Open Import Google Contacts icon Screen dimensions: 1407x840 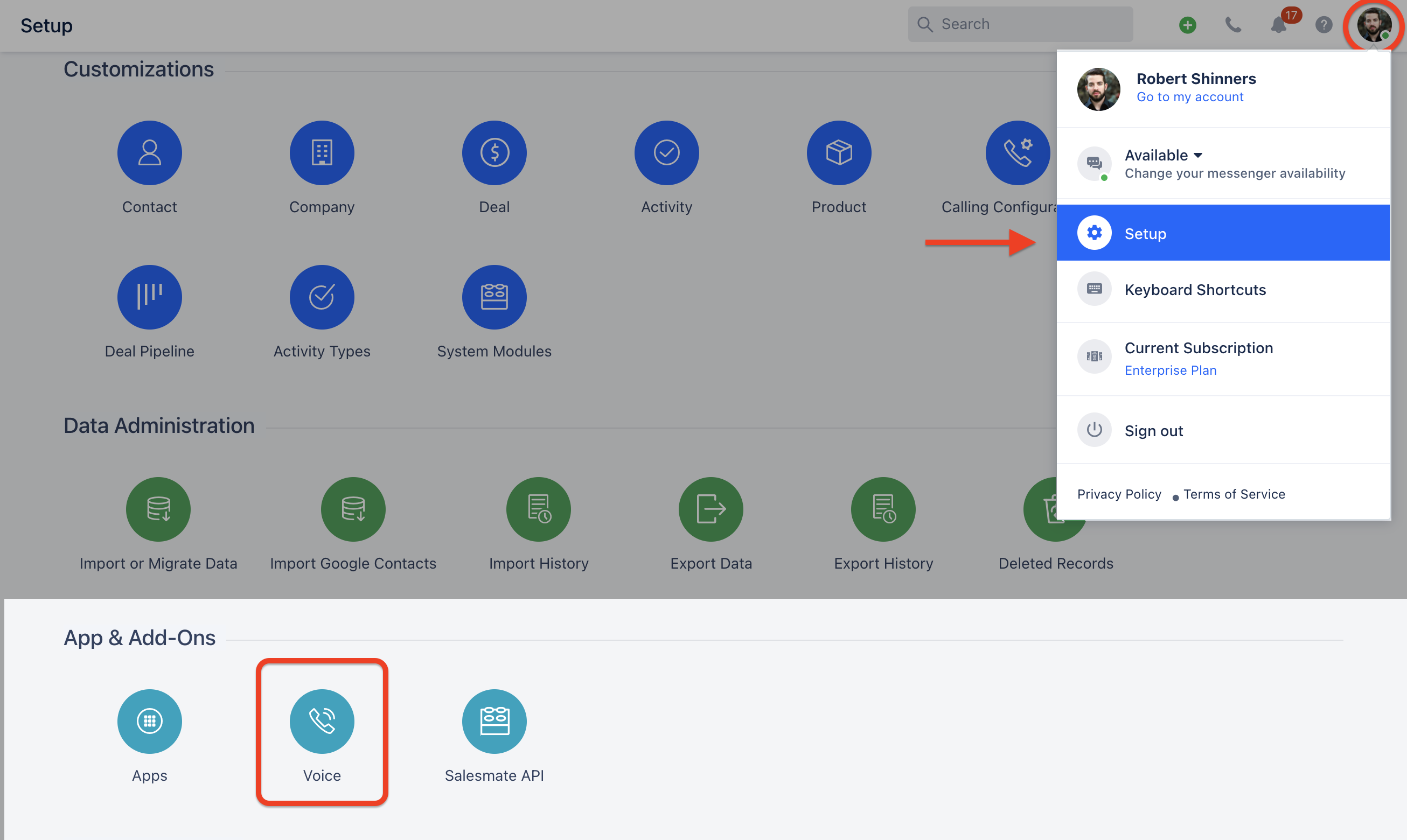coord(353,509)
